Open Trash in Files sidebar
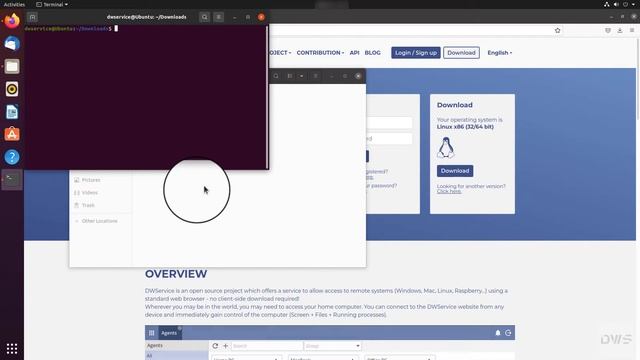The width and height of the screenshot is (640, 360). 88,205
